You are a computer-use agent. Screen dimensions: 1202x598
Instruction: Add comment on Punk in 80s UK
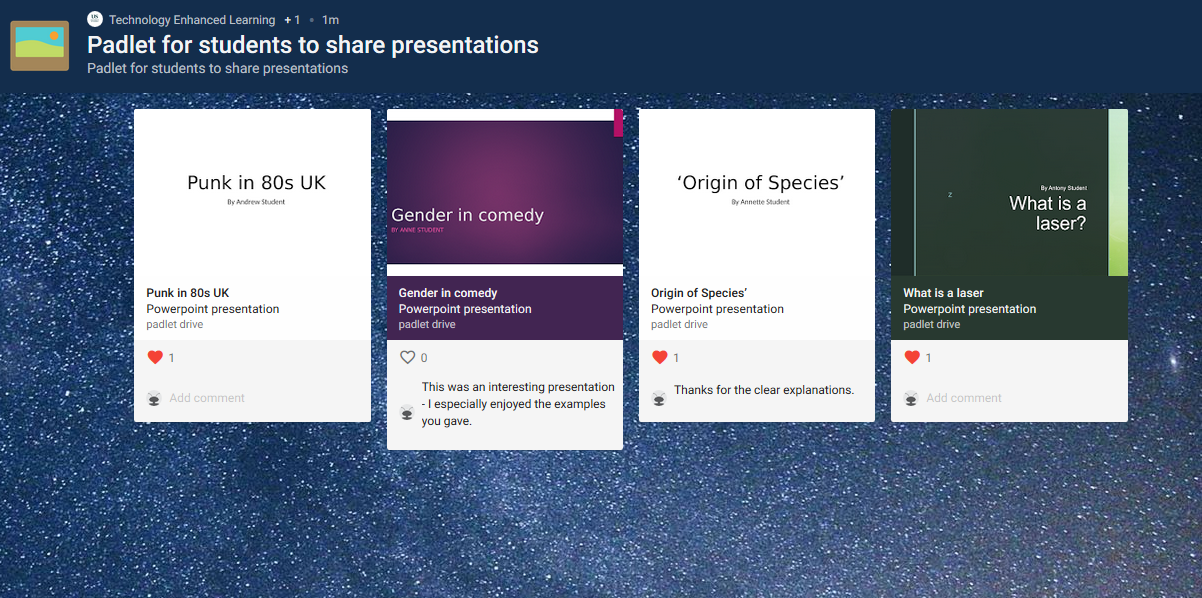click(x=207, y=398)
